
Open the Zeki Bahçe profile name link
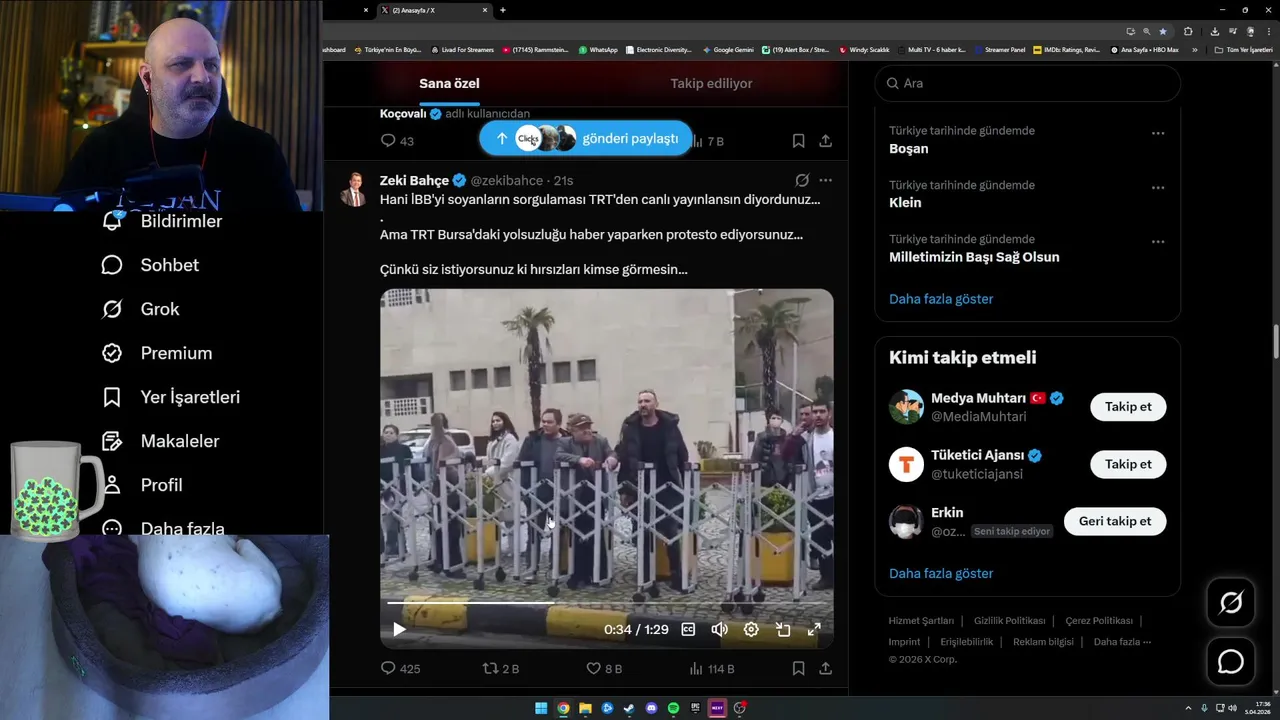point(414,180)
